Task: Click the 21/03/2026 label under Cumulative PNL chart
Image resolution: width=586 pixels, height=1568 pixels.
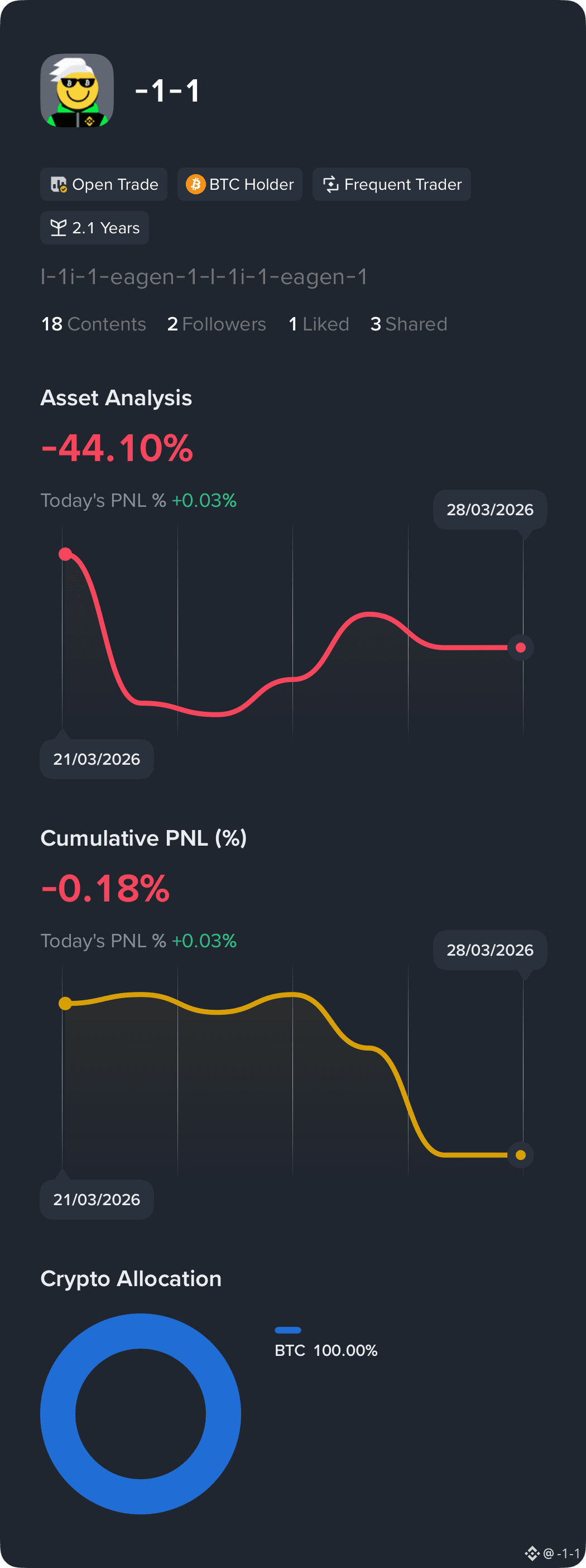Action: coord(97,1200)
